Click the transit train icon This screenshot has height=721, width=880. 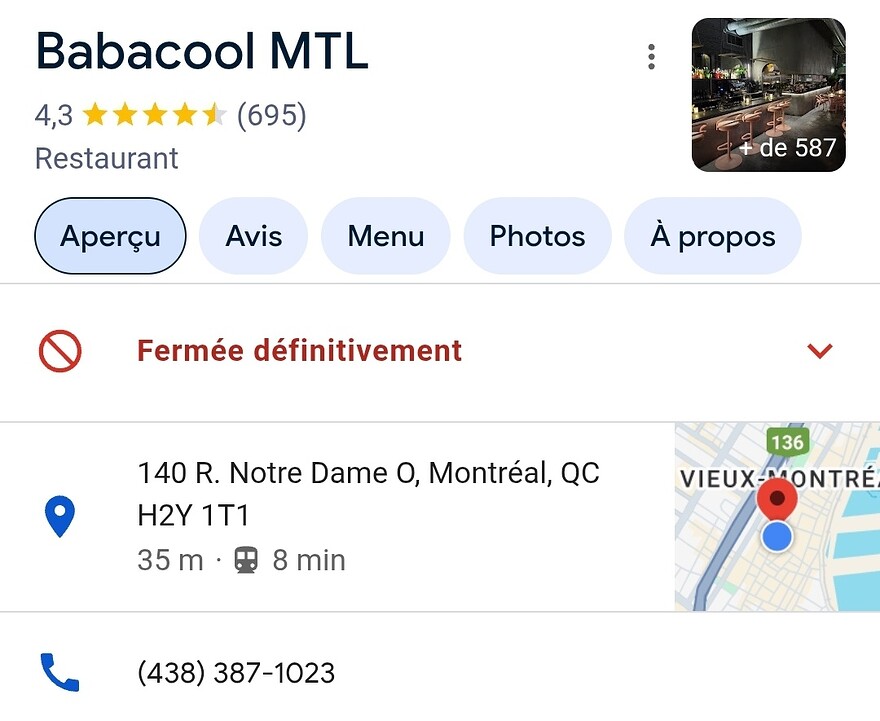pos(246,561)
